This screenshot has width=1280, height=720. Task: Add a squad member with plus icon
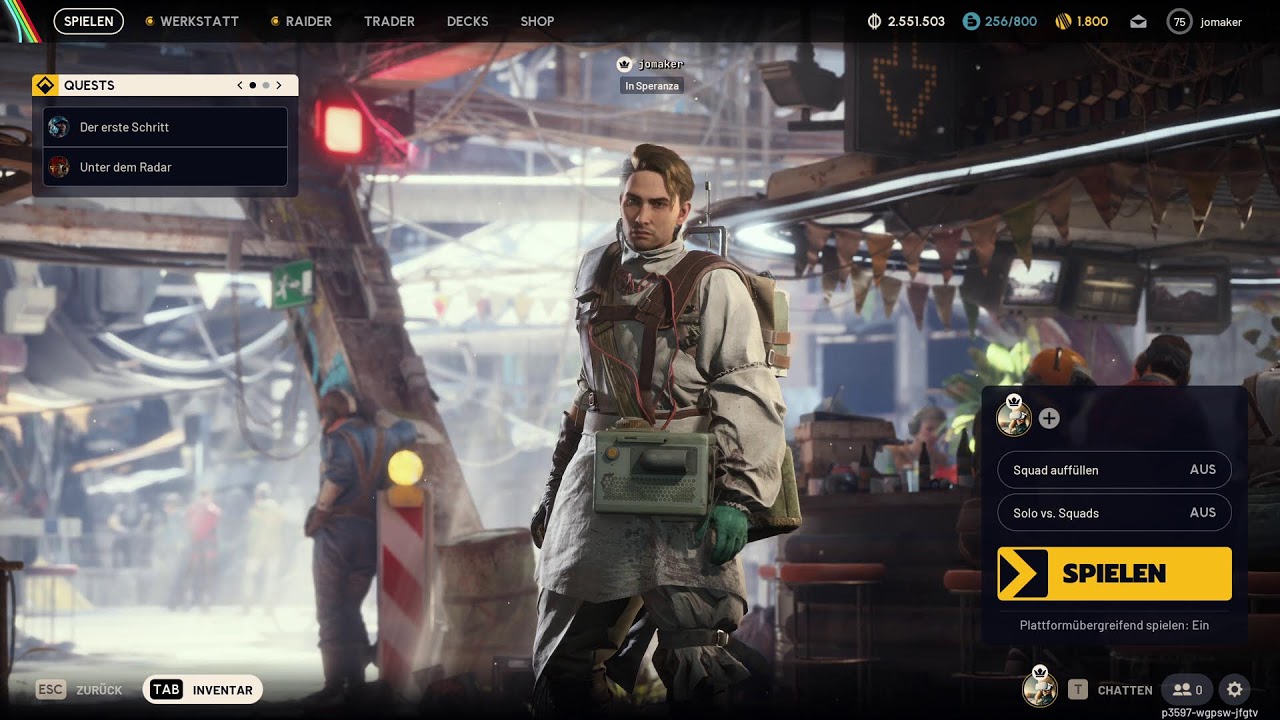[x=1049, y=418]
